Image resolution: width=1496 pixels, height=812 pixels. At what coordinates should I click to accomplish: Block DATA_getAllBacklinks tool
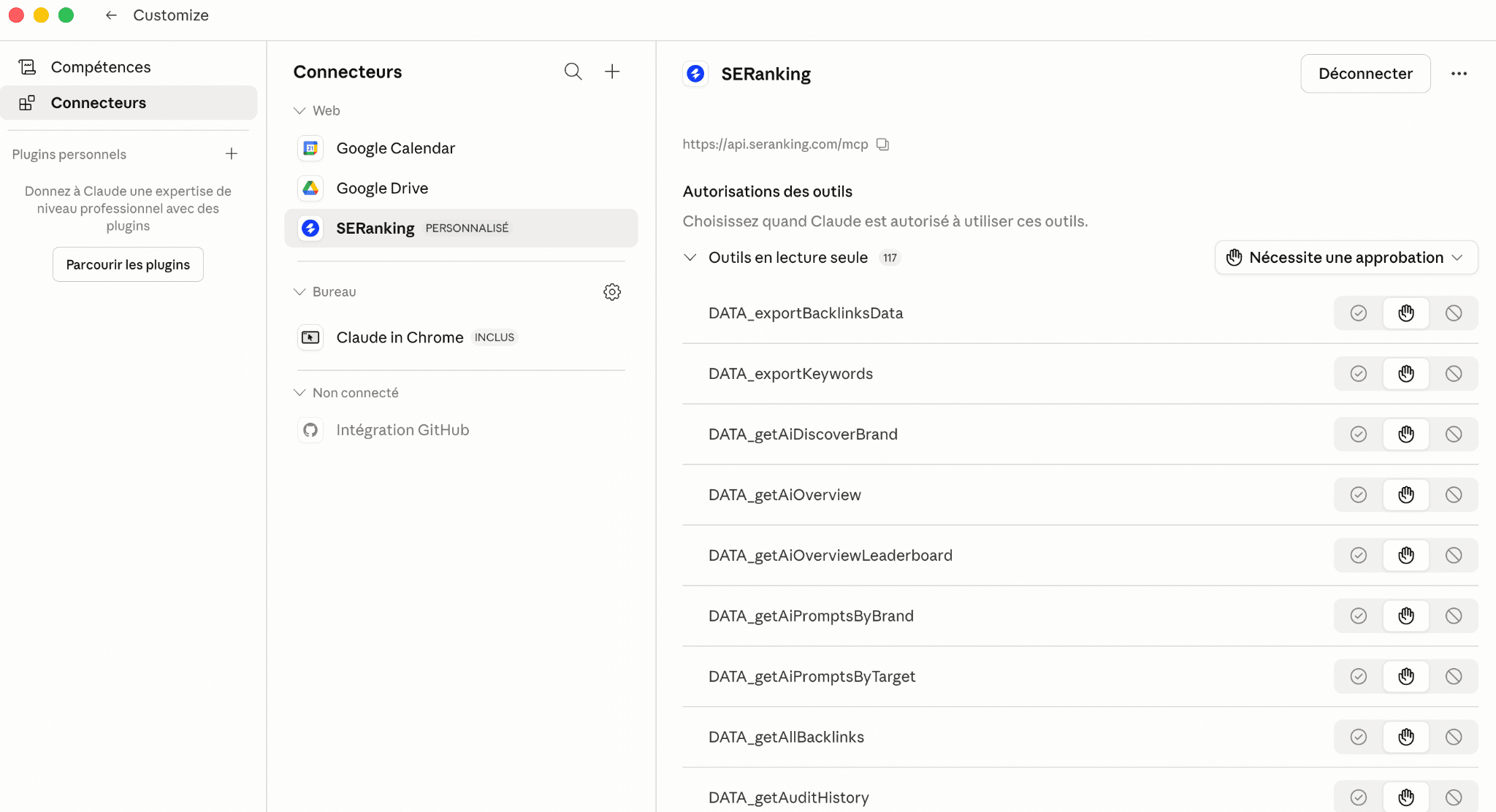click(x=1454, y=738)
